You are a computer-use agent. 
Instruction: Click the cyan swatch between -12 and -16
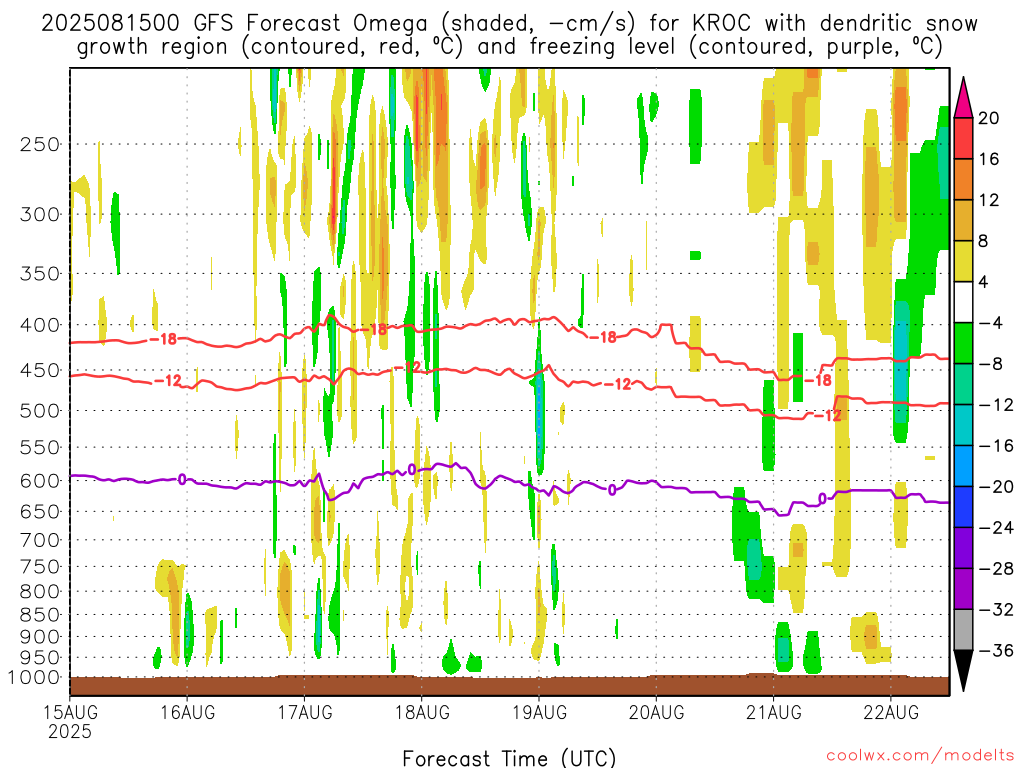coord(963,425)
